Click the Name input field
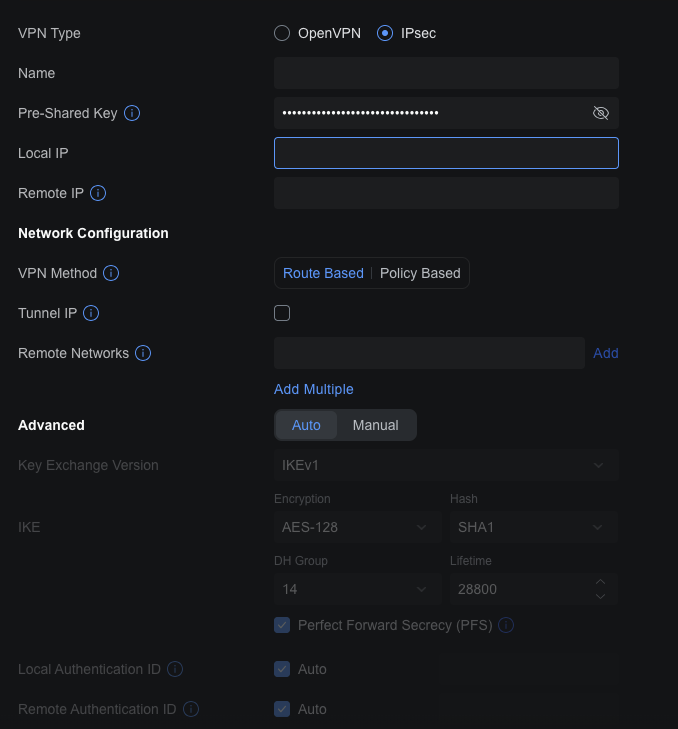 [446, 73]
